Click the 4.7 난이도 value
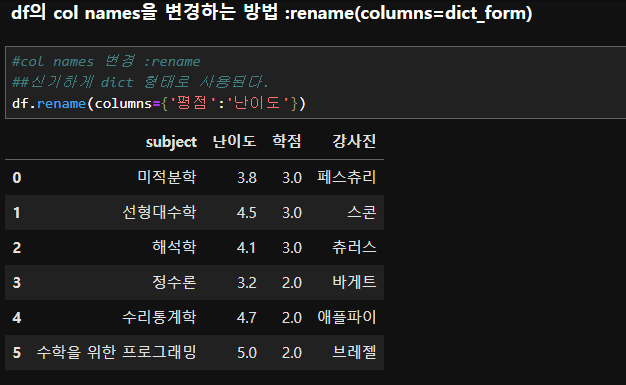The image size is (626, 385). [247, 318]
